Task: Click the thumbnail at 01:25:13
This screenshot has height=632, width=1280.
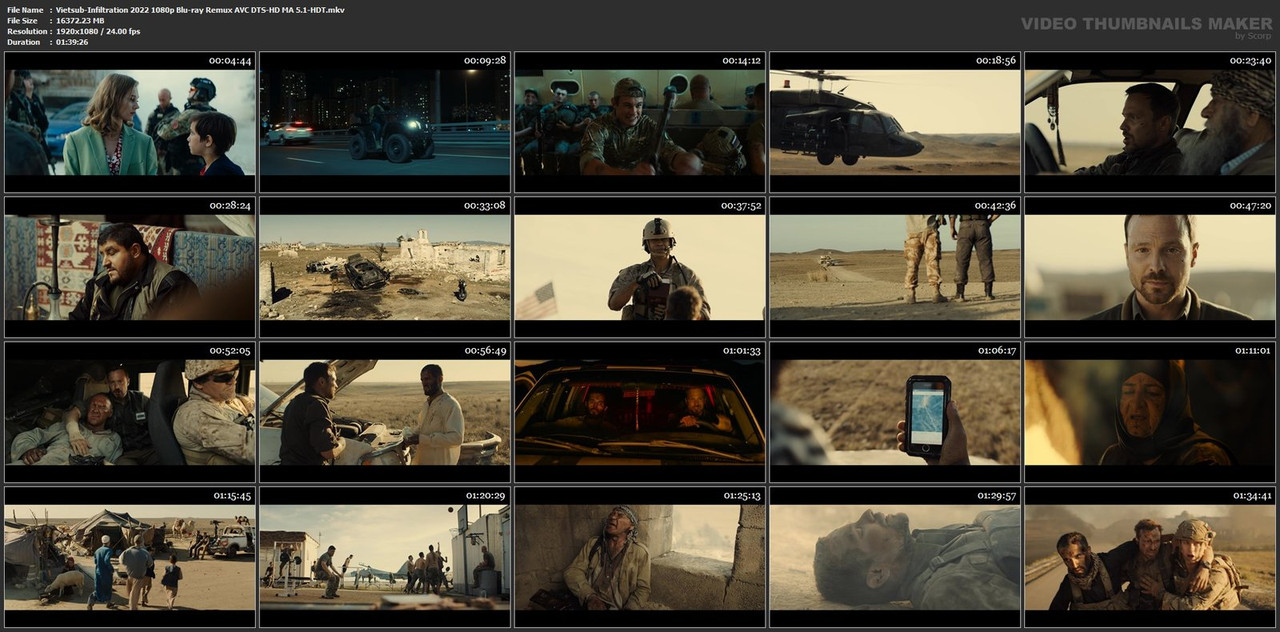Action: click(x=640, y=557)
